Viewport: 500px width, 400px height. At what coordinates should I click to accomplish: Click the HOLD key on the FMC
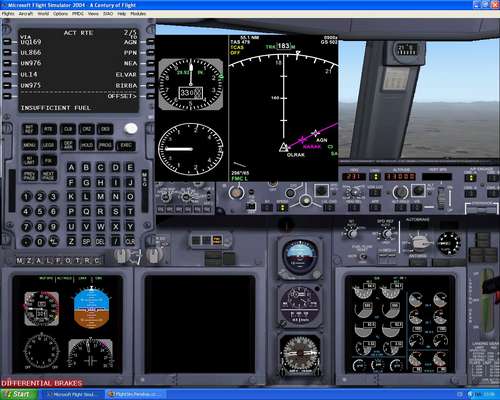[86, 145]
